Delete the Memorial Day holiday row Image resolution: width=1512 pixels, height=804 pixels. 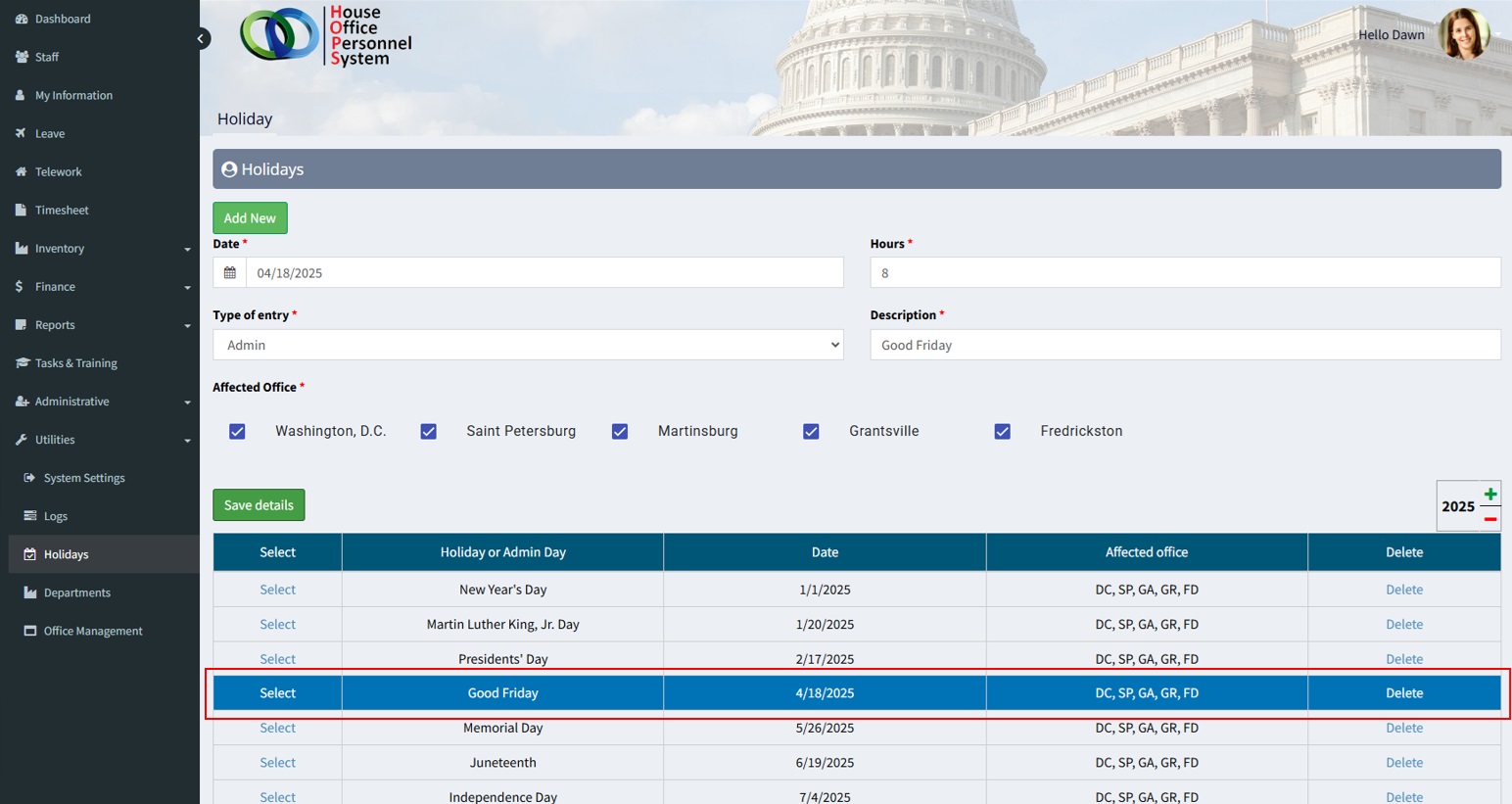click(x=1403, y=729)
